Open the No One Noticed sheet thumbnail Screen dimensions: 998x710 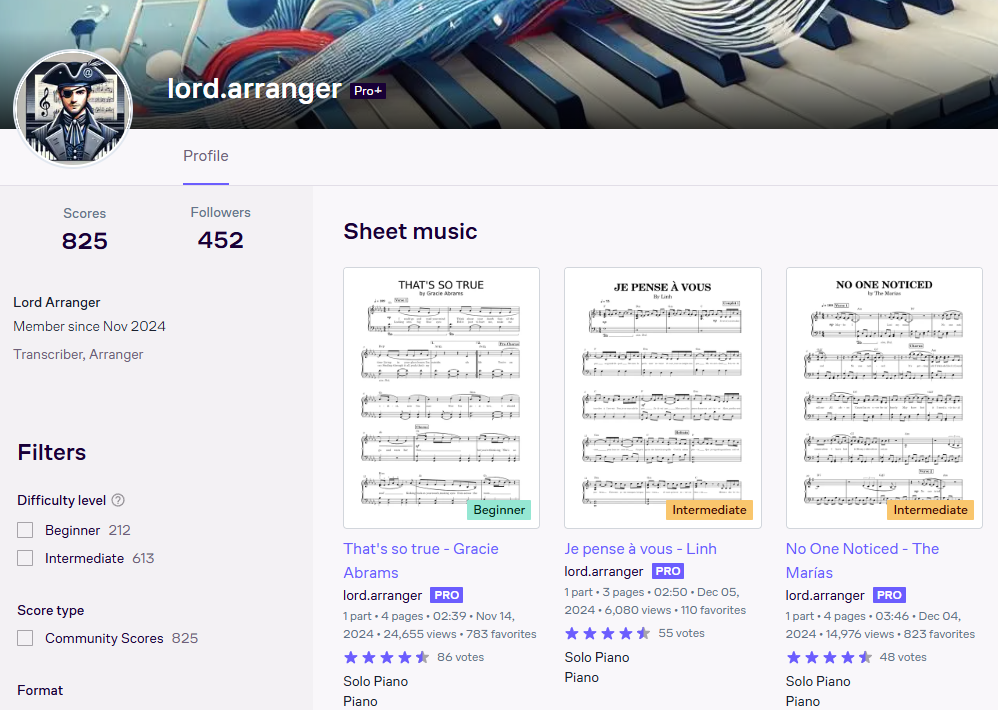[884, 398]
